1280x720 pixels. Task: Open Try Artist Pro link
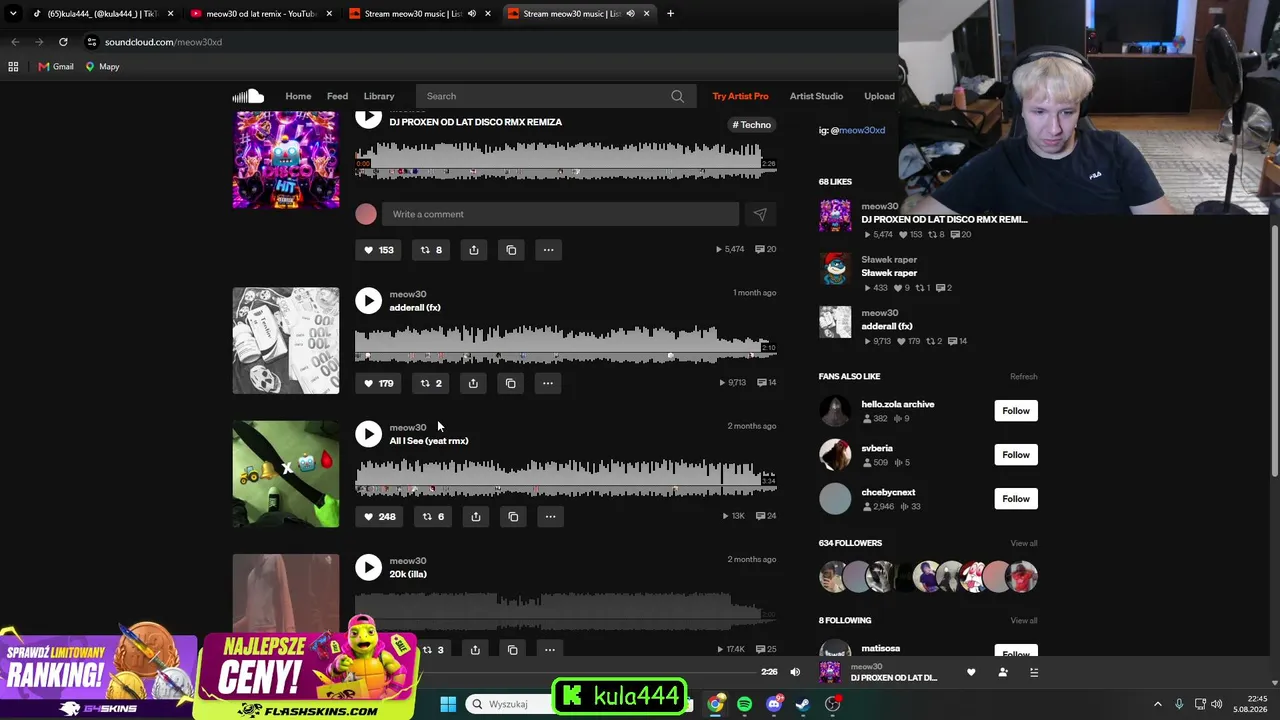pyautogui.click(x=740, y=96)
